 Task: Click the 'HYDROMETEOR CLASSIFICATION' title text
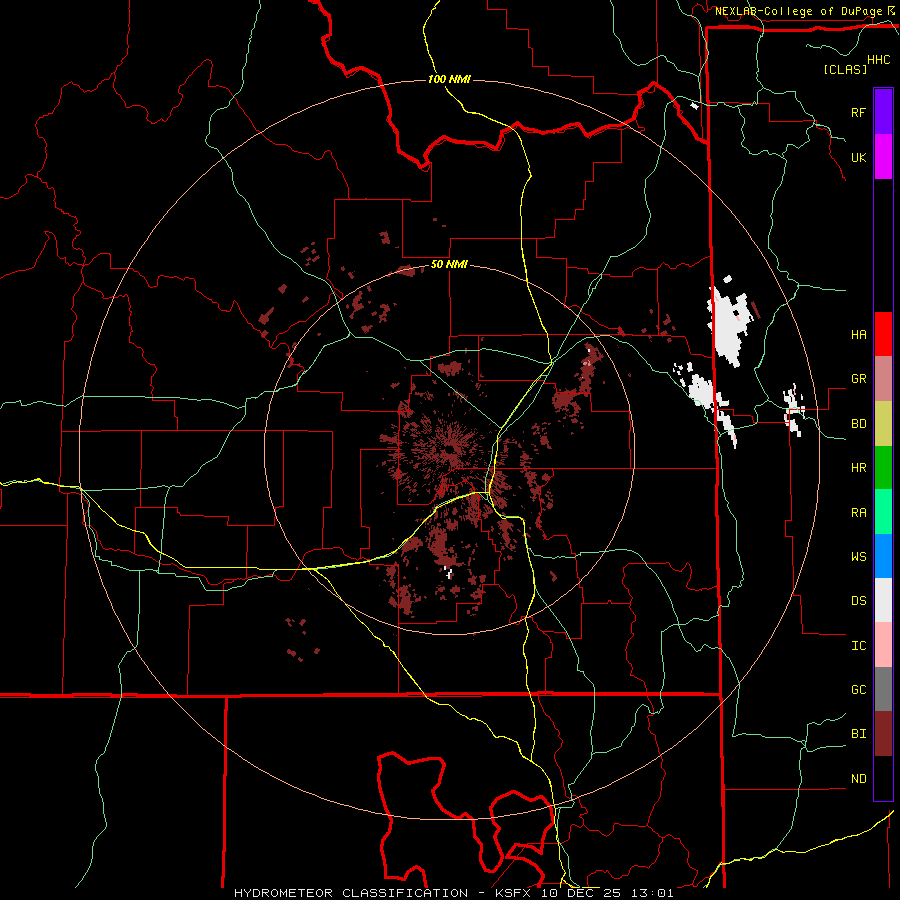(351, 893)
